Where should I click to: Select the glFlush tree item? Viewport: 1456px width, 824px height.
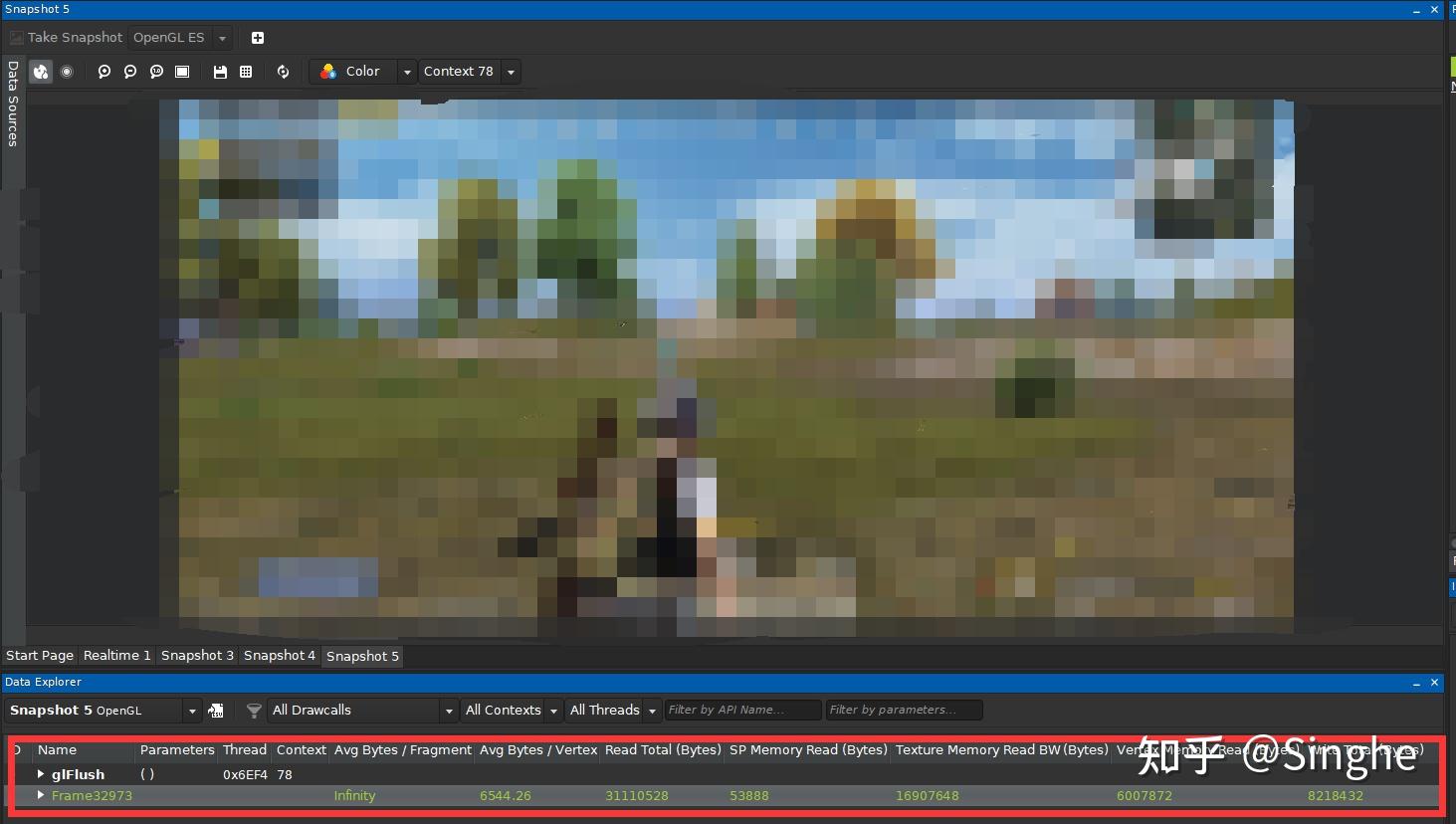(x=78, y=774)
